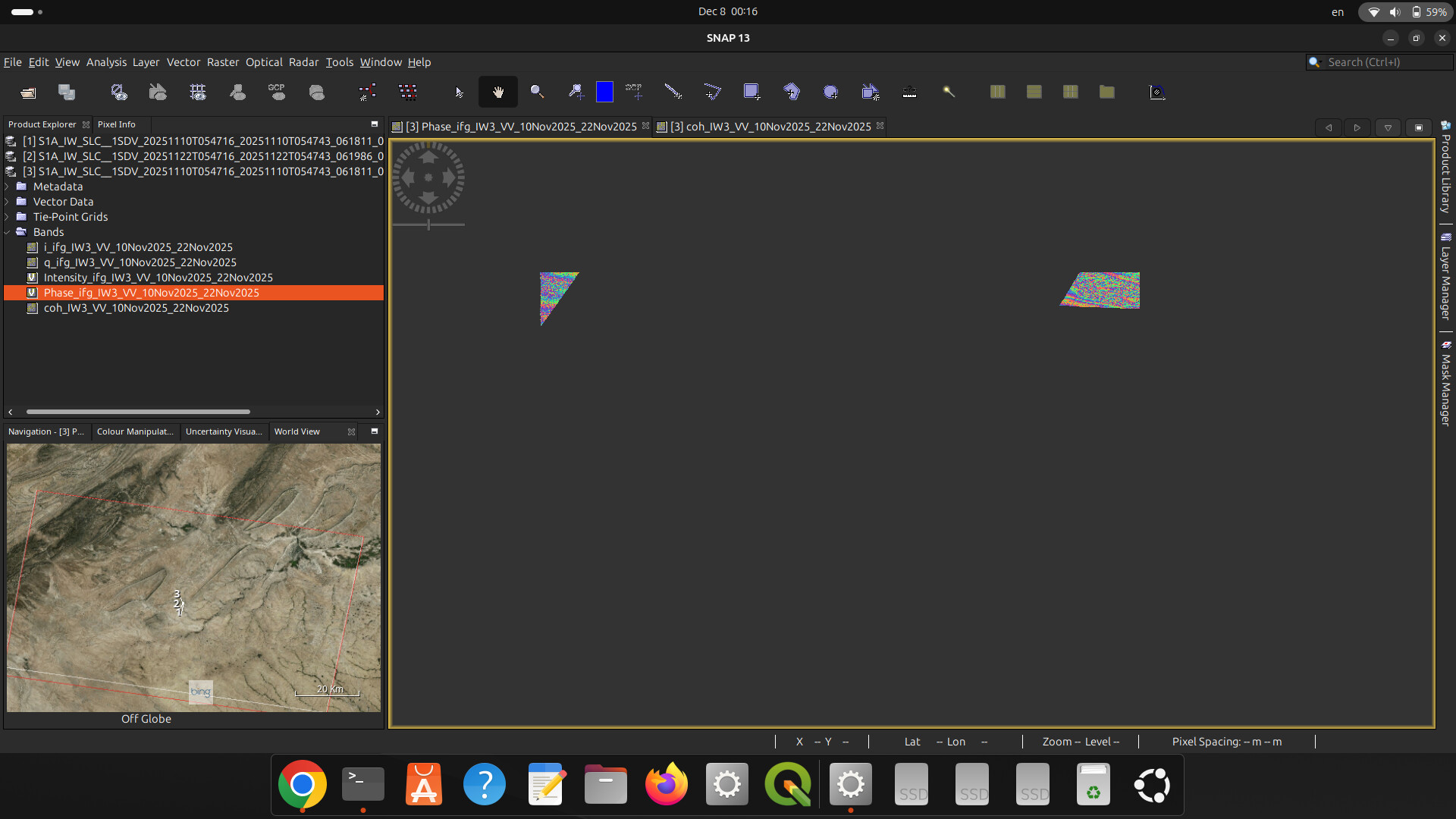
Task: Choose the arrow Selection tool
Action: (x=459, y=93)
